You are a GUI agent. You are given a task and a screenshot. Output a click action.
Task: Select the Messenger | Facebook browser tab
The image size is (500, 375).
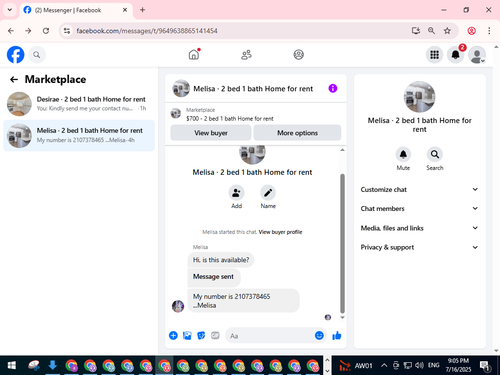pos(76,10)
